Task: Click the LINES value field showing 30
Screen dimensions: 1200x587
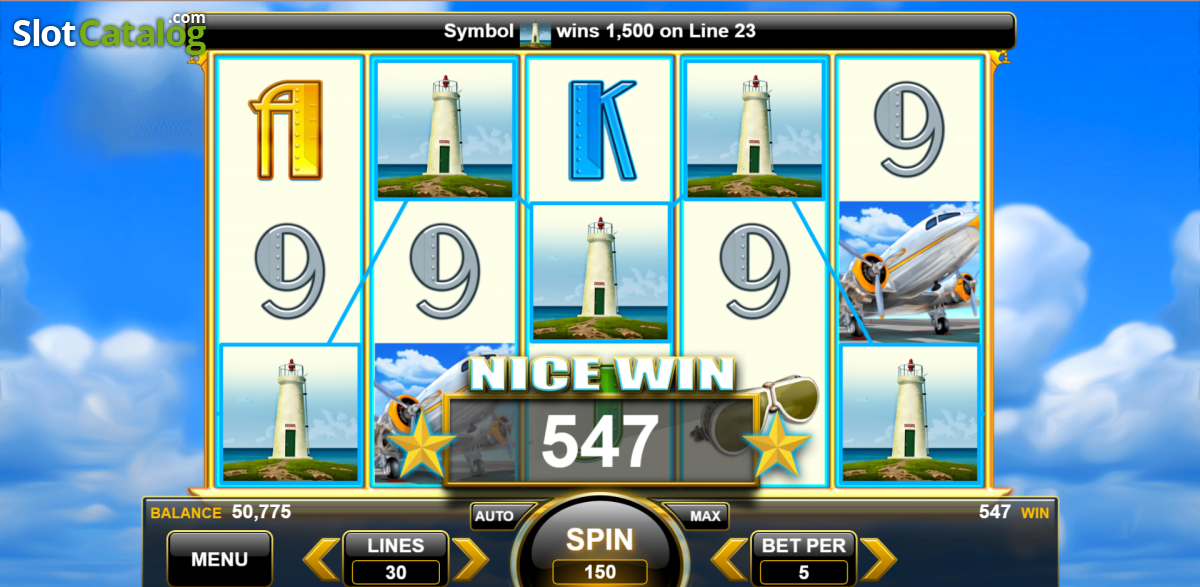Action: [395, 573]
